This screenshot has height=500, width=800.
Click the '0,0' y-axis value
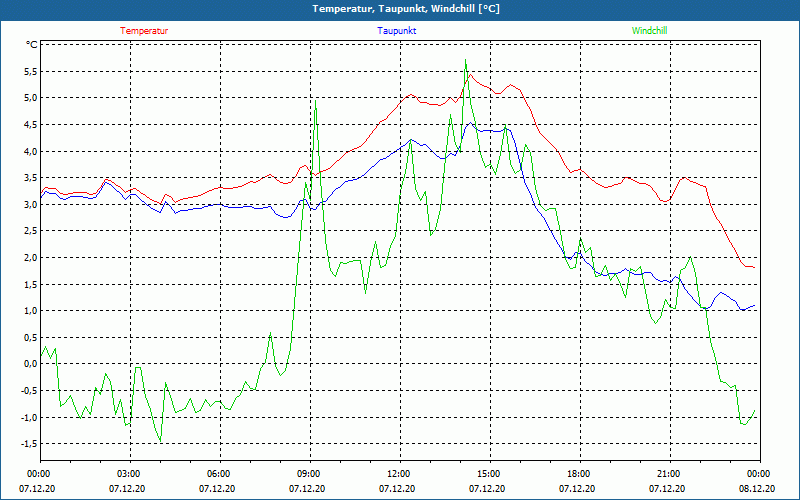point(31,364)
